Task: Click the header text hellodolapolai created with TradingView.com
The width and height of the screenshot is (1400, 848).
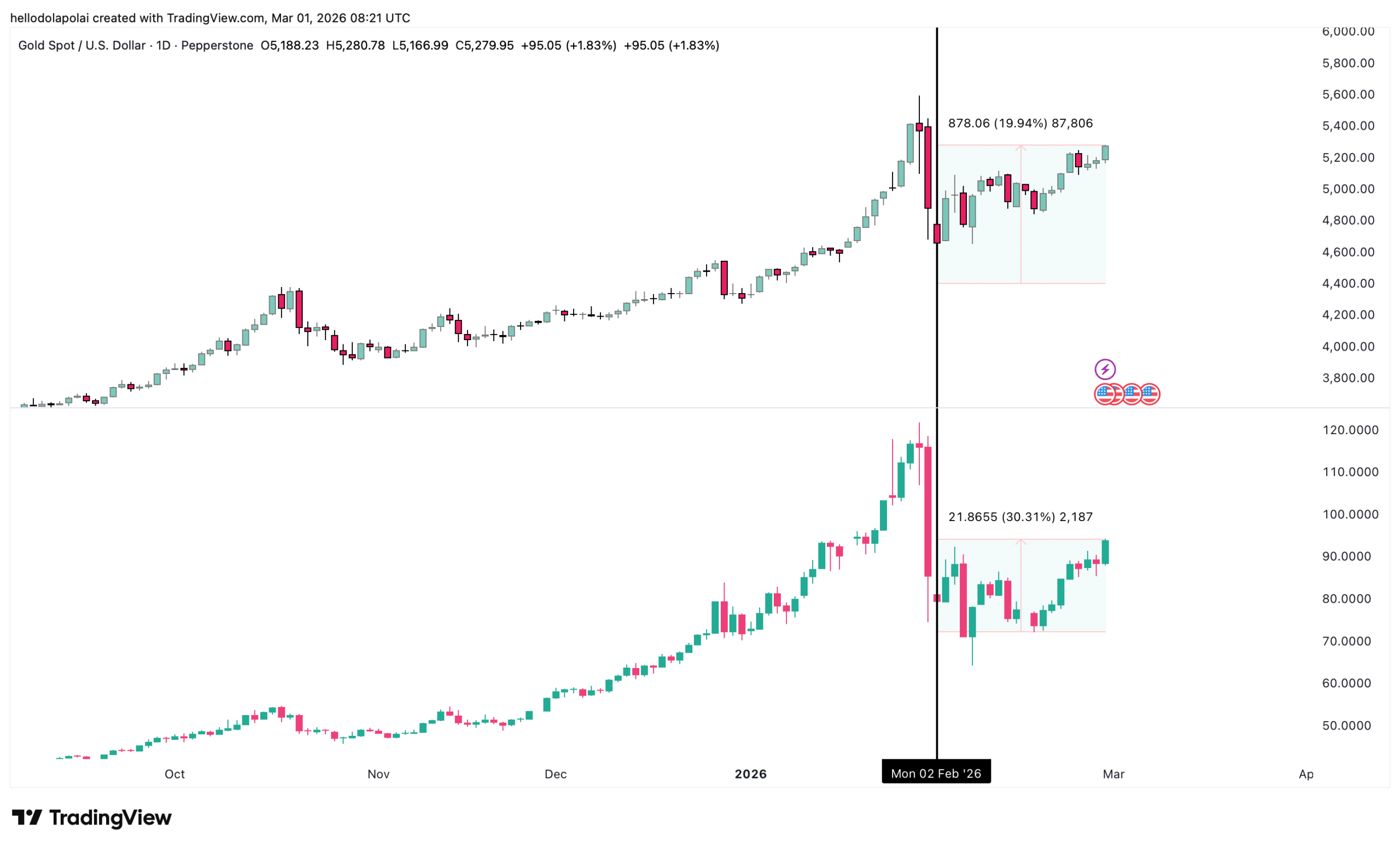Action: click(209, 18)
